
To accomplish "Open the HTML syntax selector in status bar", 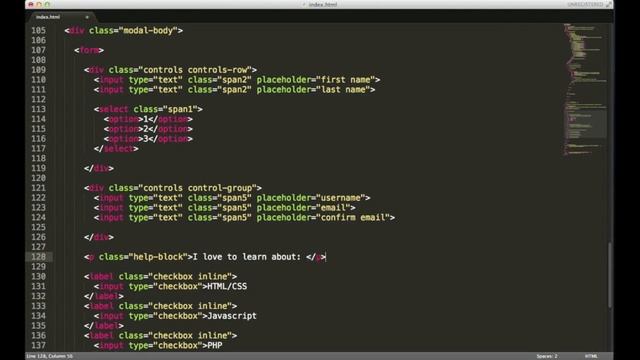I will pos(591,356).
